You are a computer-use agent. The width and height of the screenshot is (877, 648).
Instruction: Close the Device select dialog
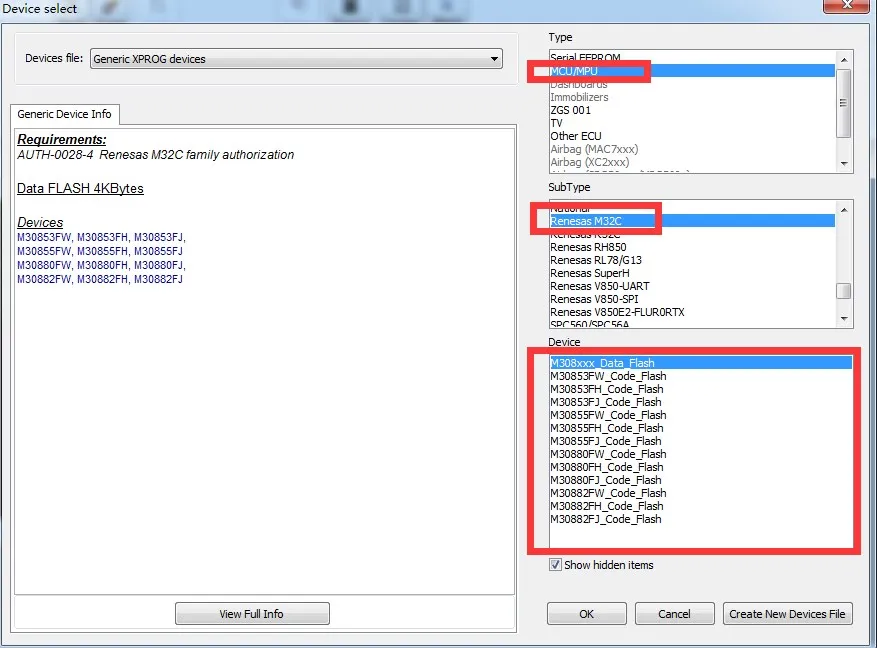[x=847, y=4]
